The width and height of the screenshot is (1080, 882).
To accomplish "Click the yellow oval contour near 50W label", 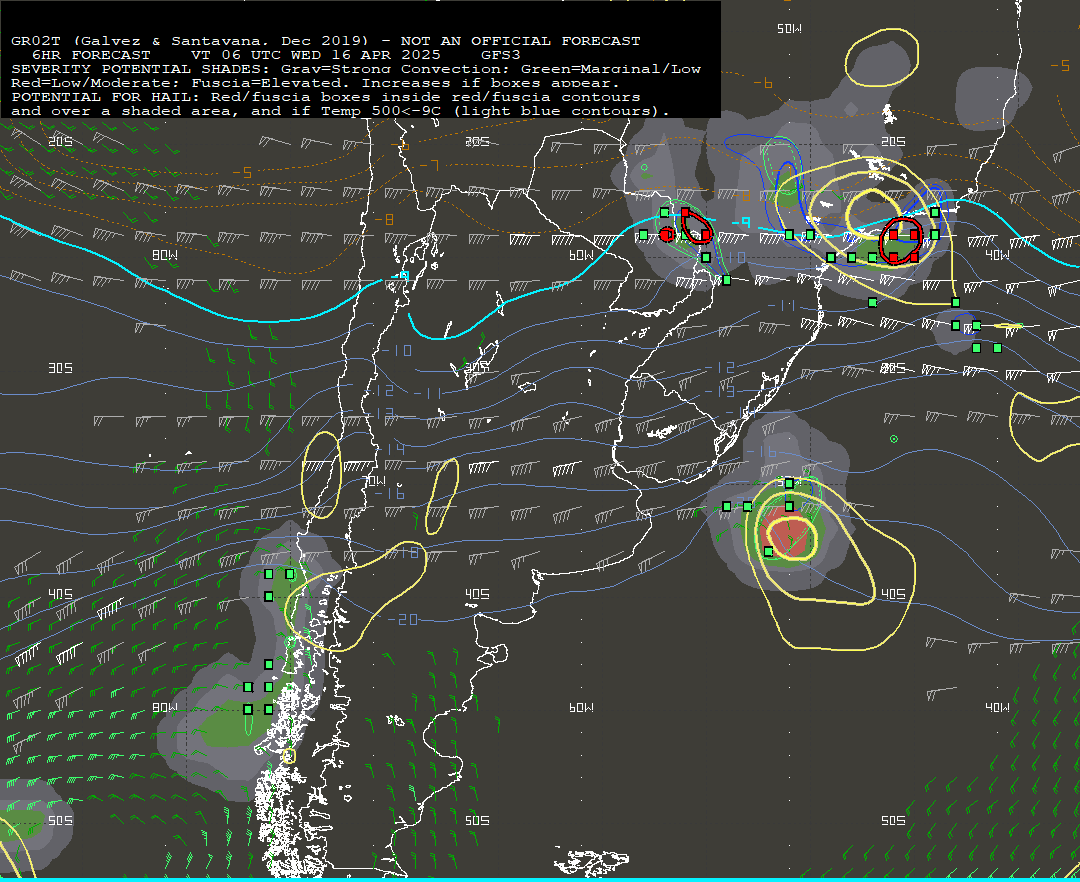I will [x=882, y=58].
